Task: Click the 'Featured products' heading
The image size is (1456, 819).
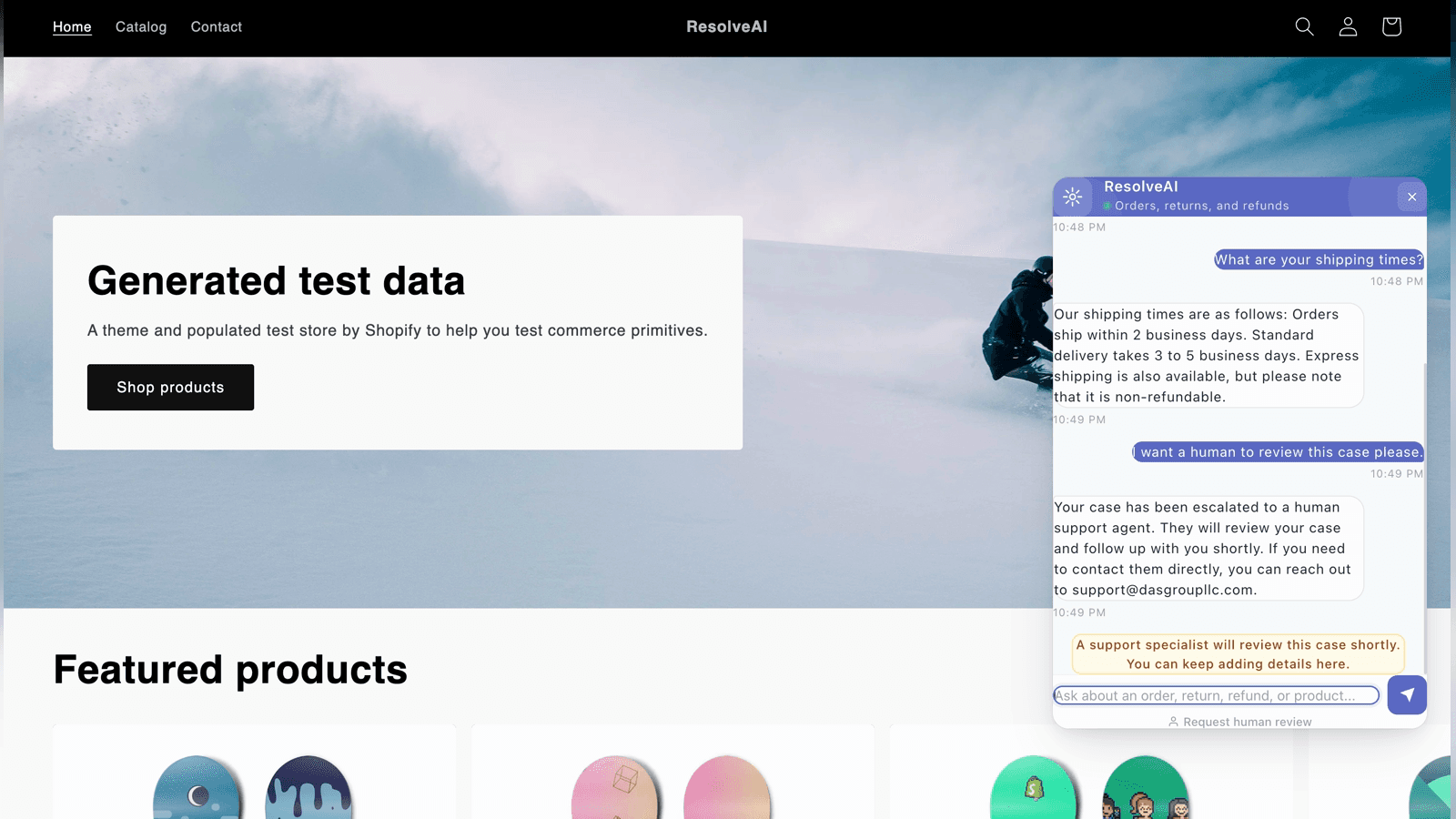Action: pyautogui.click(x=230, y=670)
